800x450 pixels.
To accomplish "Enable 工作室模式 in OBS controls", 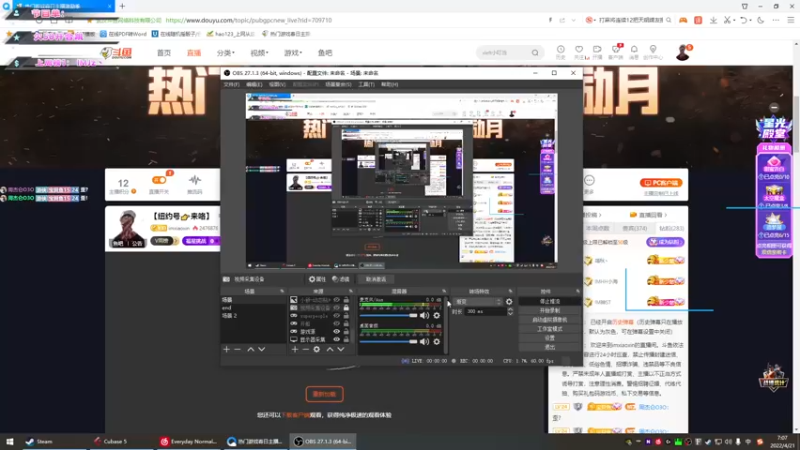I will 549,329.
